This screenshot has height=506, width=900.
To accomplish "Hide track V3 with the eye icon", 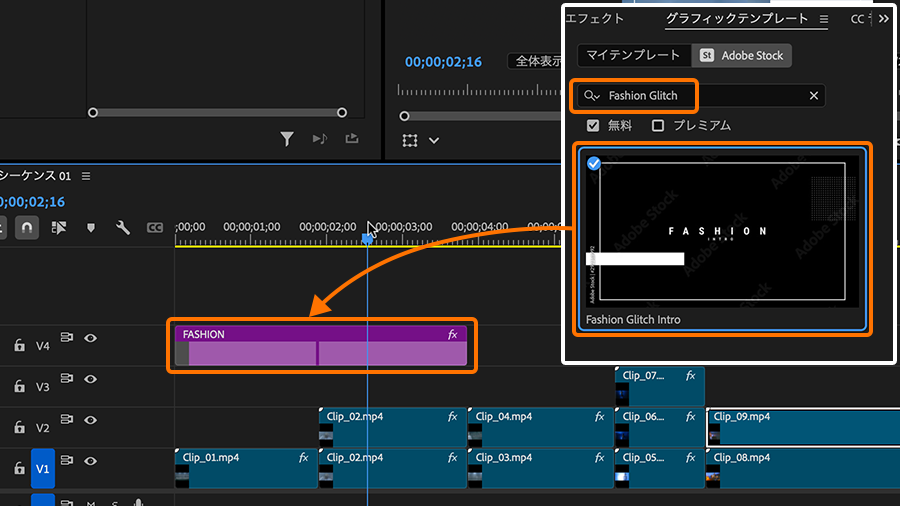I will [90, 379].
